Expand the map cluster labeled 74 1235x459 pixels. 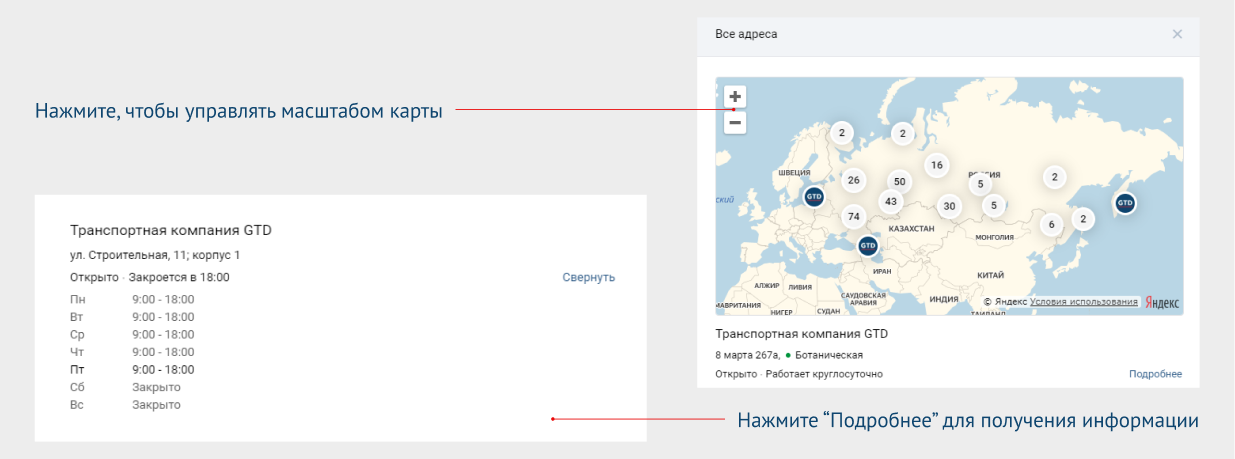(853, 216)
